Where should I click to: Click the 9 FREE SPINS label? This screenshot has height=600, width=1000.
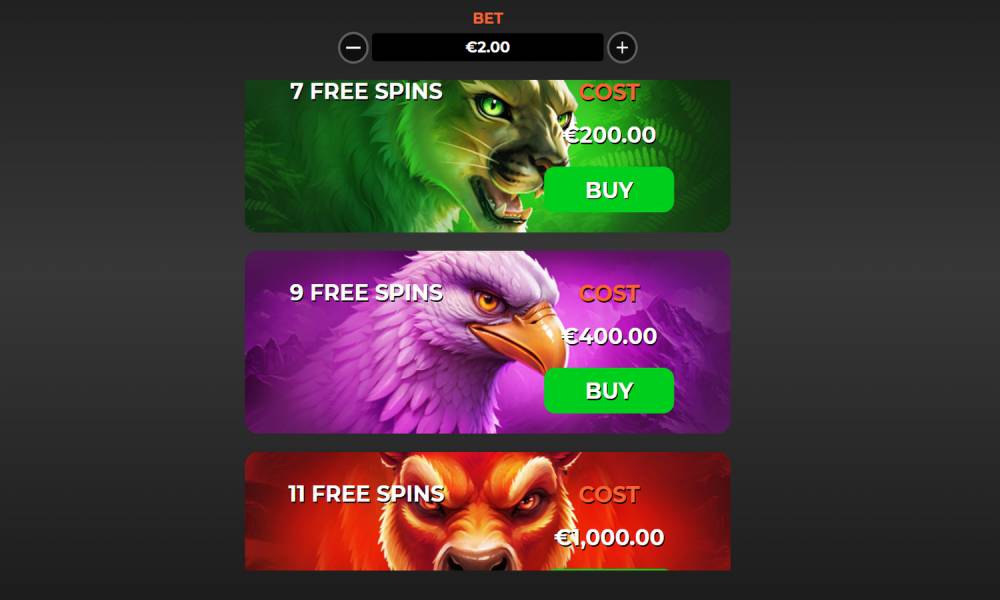click(366, 292)
